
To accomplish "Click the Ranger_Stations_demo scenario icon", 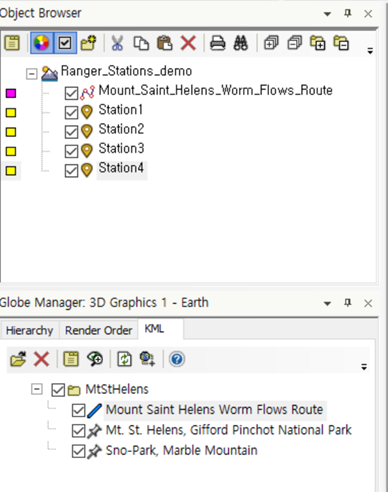I will coord(49,73).
